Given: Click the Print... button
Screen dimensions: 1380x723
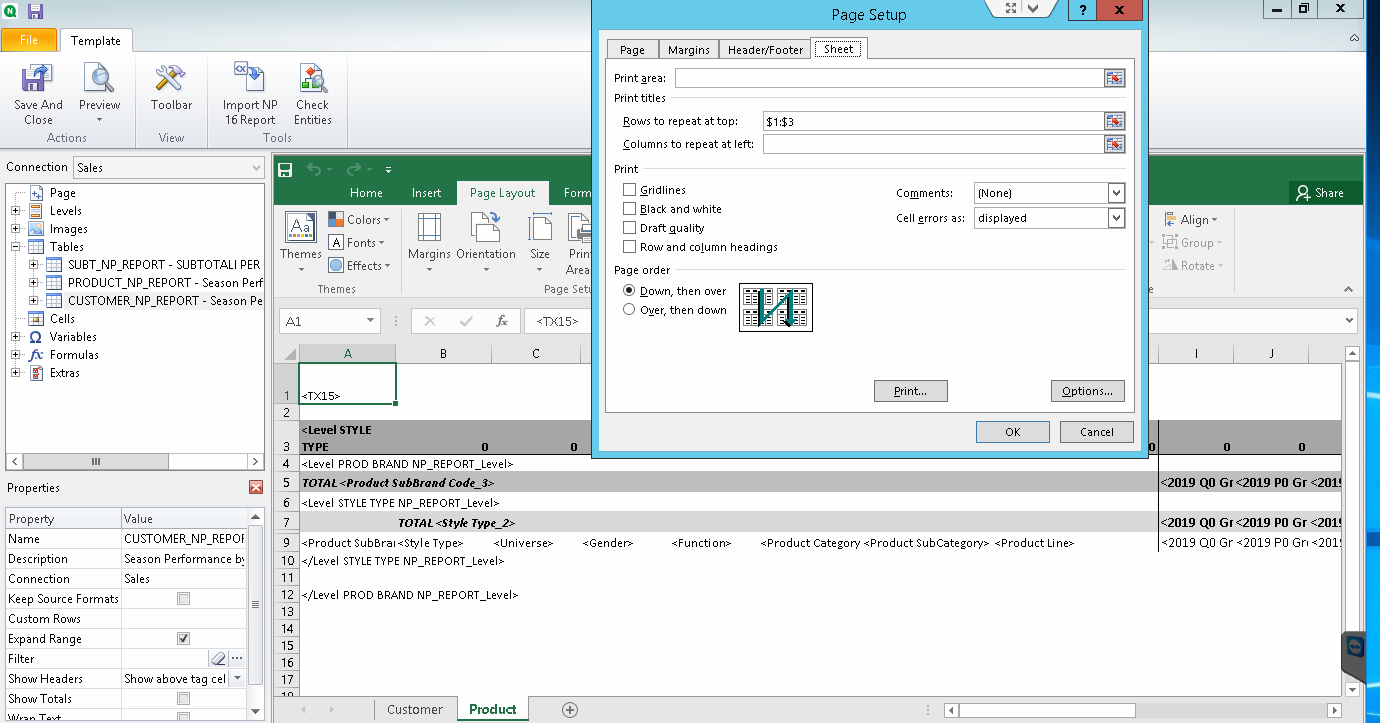Looking at the screenshot, I should pos(910,391).
